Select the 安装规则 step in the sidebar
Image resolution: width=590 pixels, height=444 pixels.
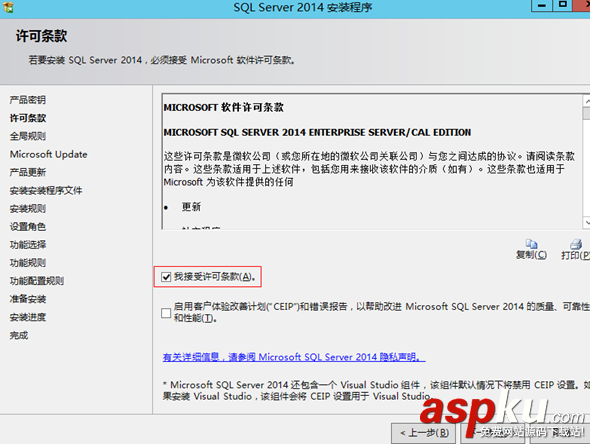pos(27,208)
